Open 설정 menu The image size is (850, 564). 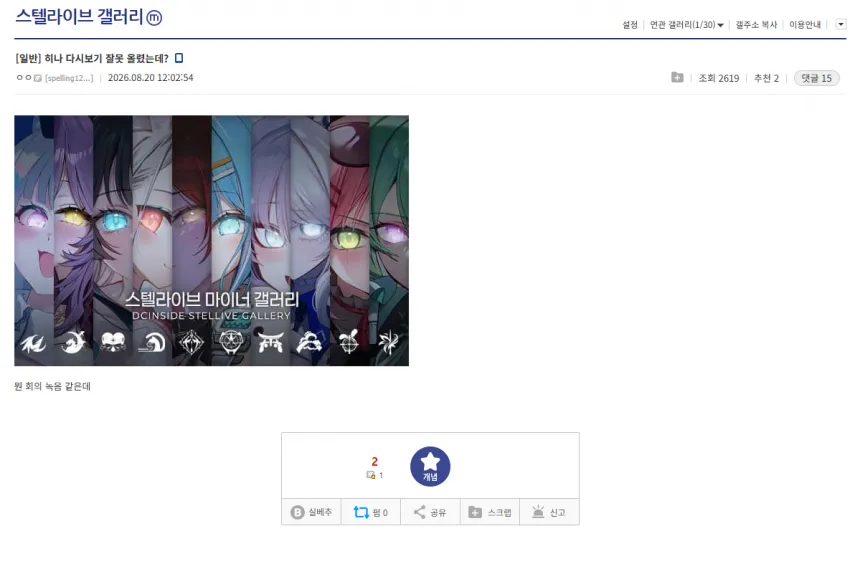pyautogui.click(x=630, y=24)
